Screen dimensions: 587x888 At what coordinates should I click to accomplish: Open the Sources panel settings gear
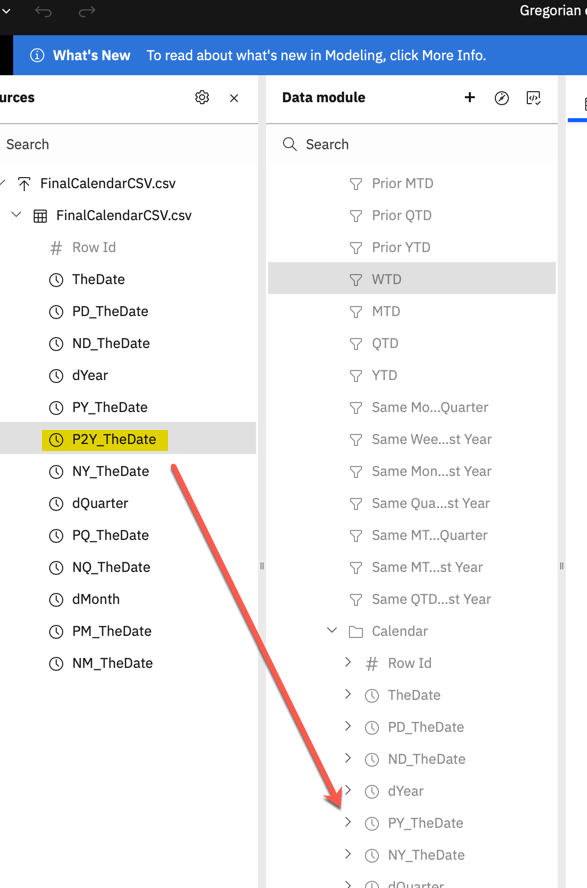[x=202, y=97]
